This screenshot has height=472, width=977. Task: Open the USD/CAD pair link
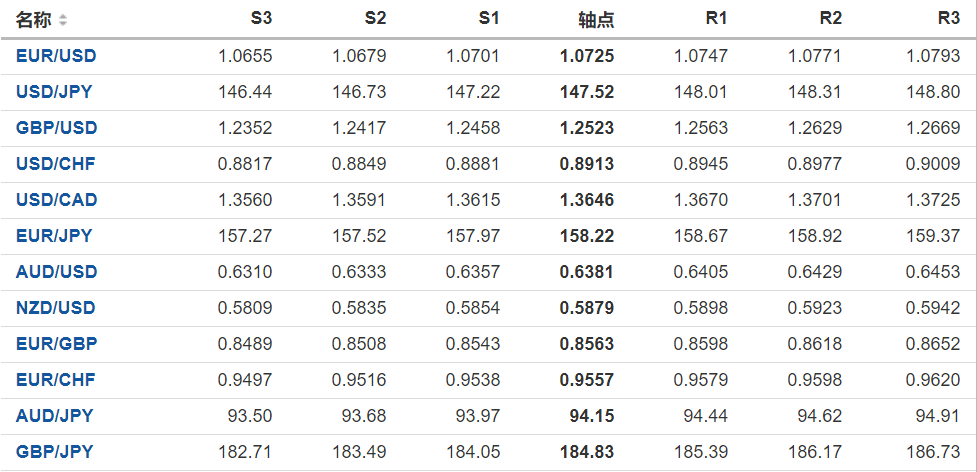click(56, 200)
